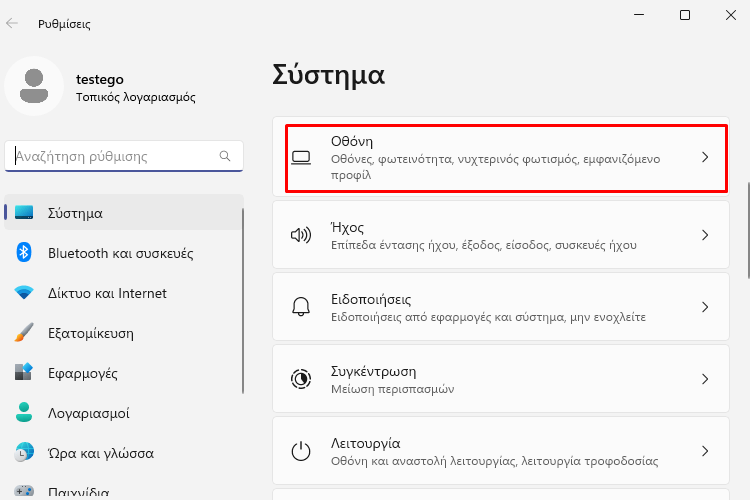Click the main page vertical scrollbar

(x=748, y=230)
